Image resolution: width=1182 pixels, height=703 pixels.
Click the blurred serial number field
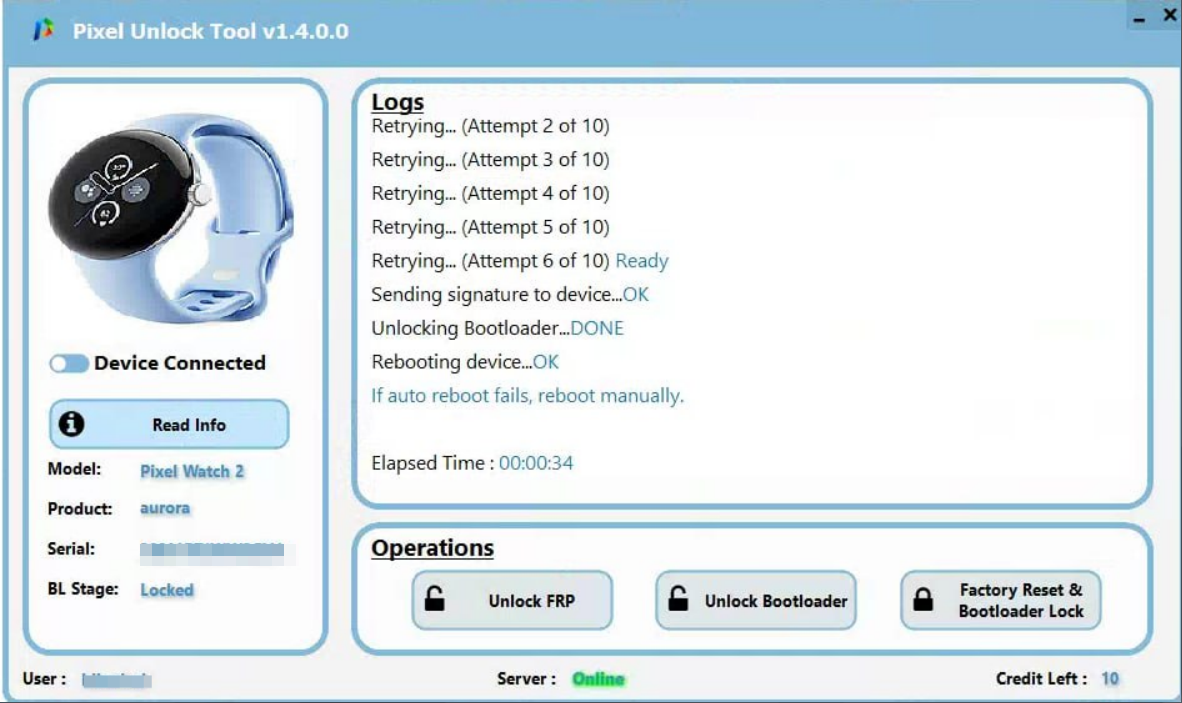(212, 549)
